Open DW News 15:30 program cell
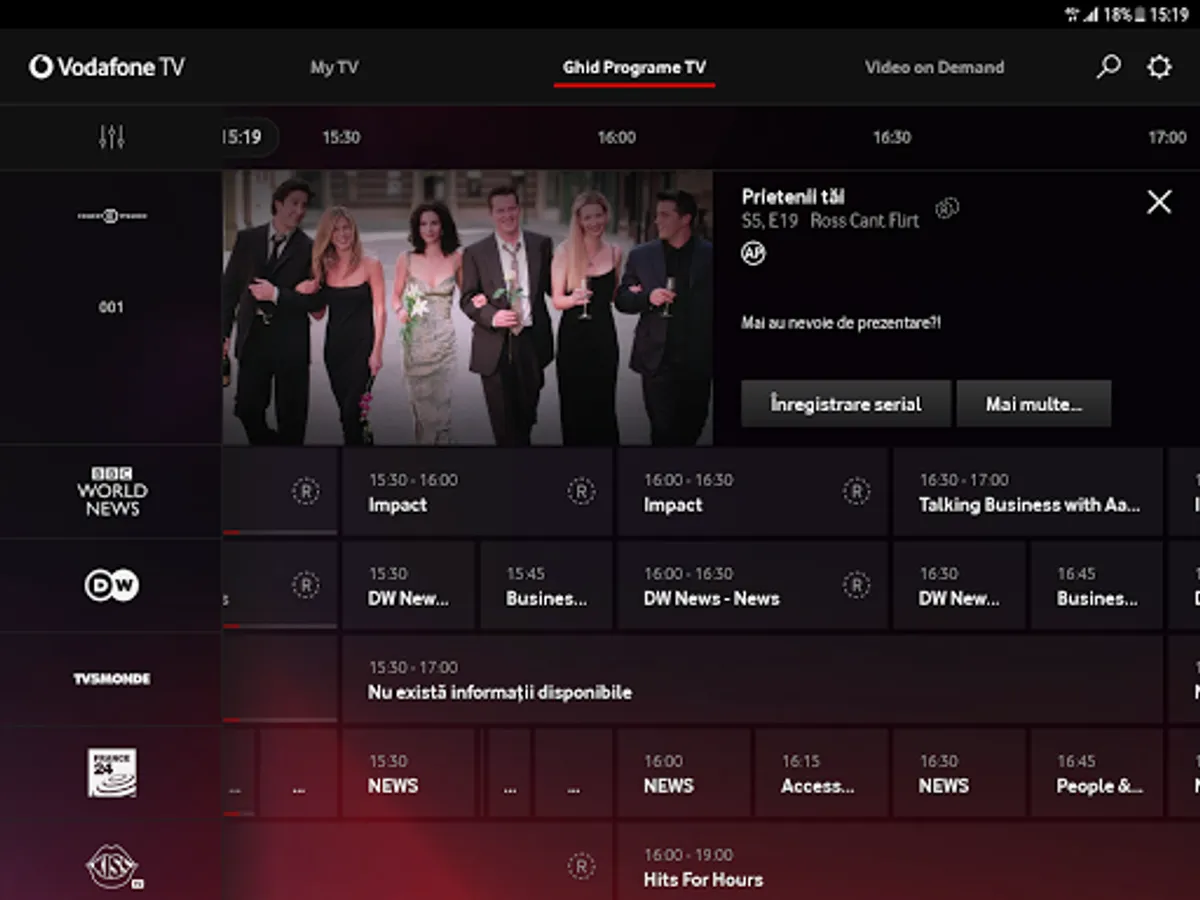Viewport: 1200px width, 900px height. (408, 585)
